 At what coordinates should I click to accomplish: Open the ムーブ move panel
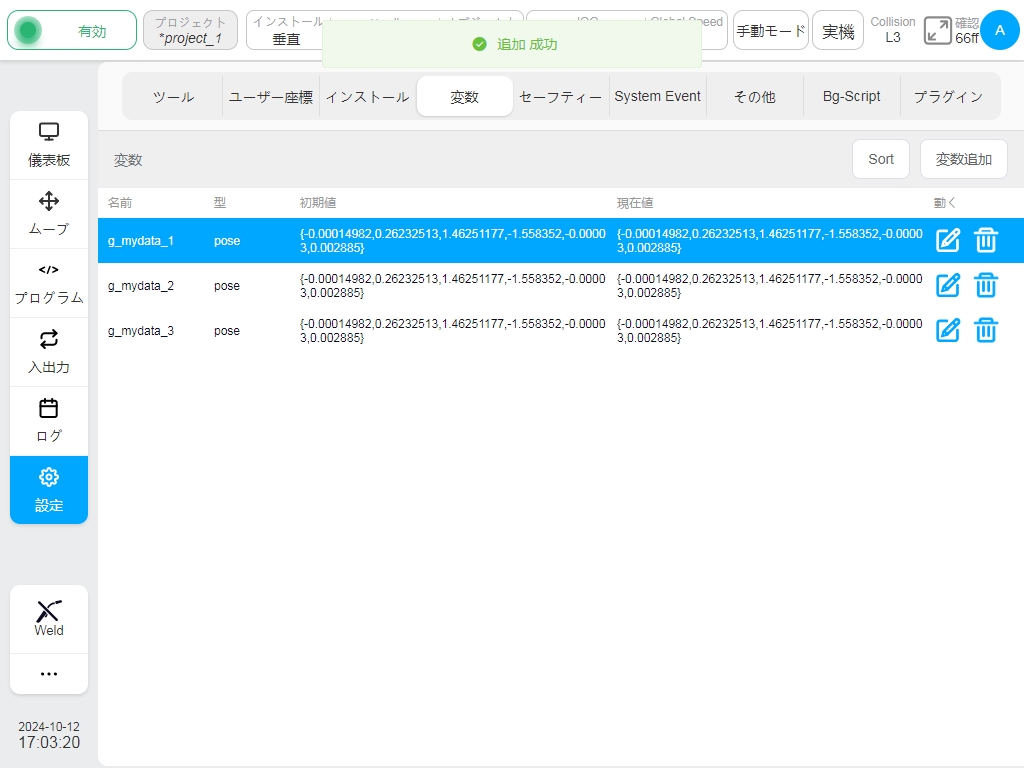tap(49, 214)
